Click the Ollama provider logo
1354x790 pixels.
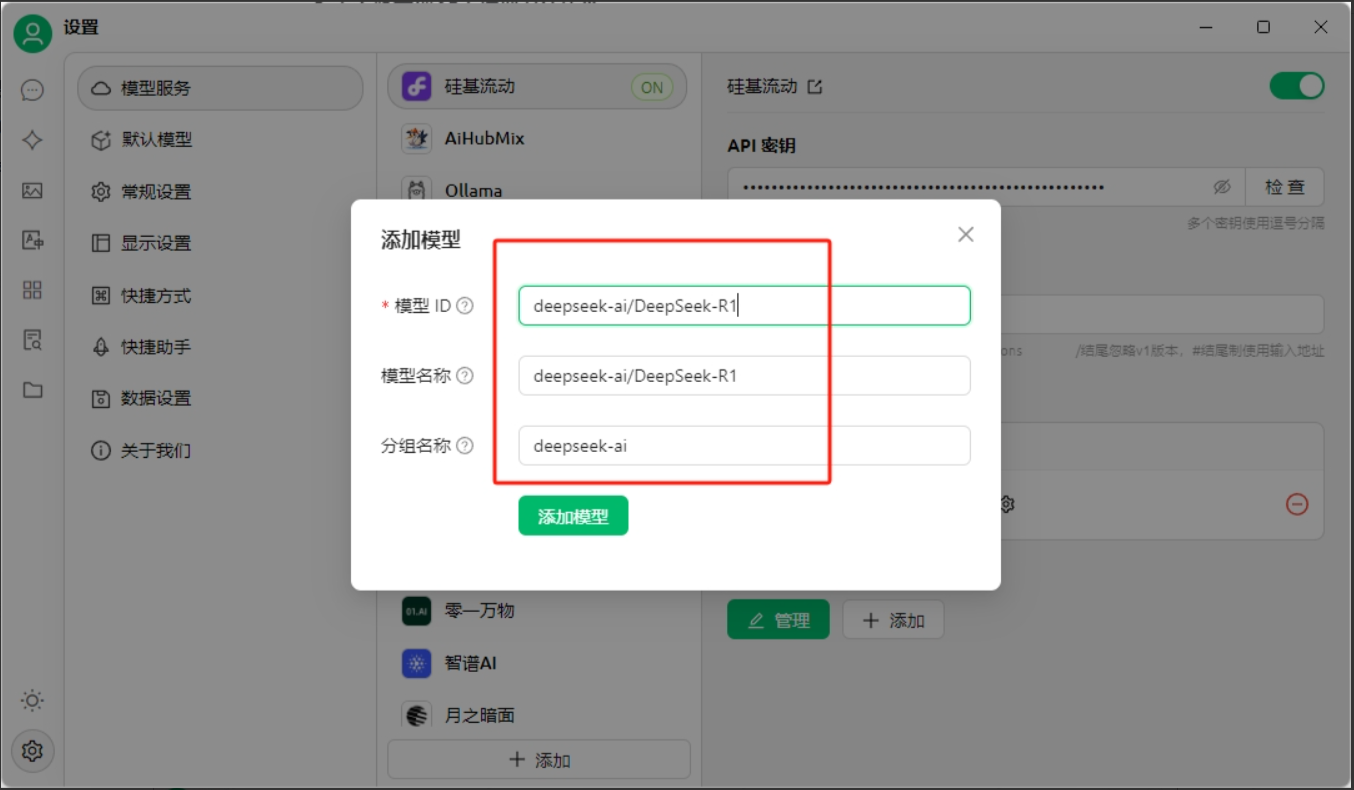pos(416,190)
